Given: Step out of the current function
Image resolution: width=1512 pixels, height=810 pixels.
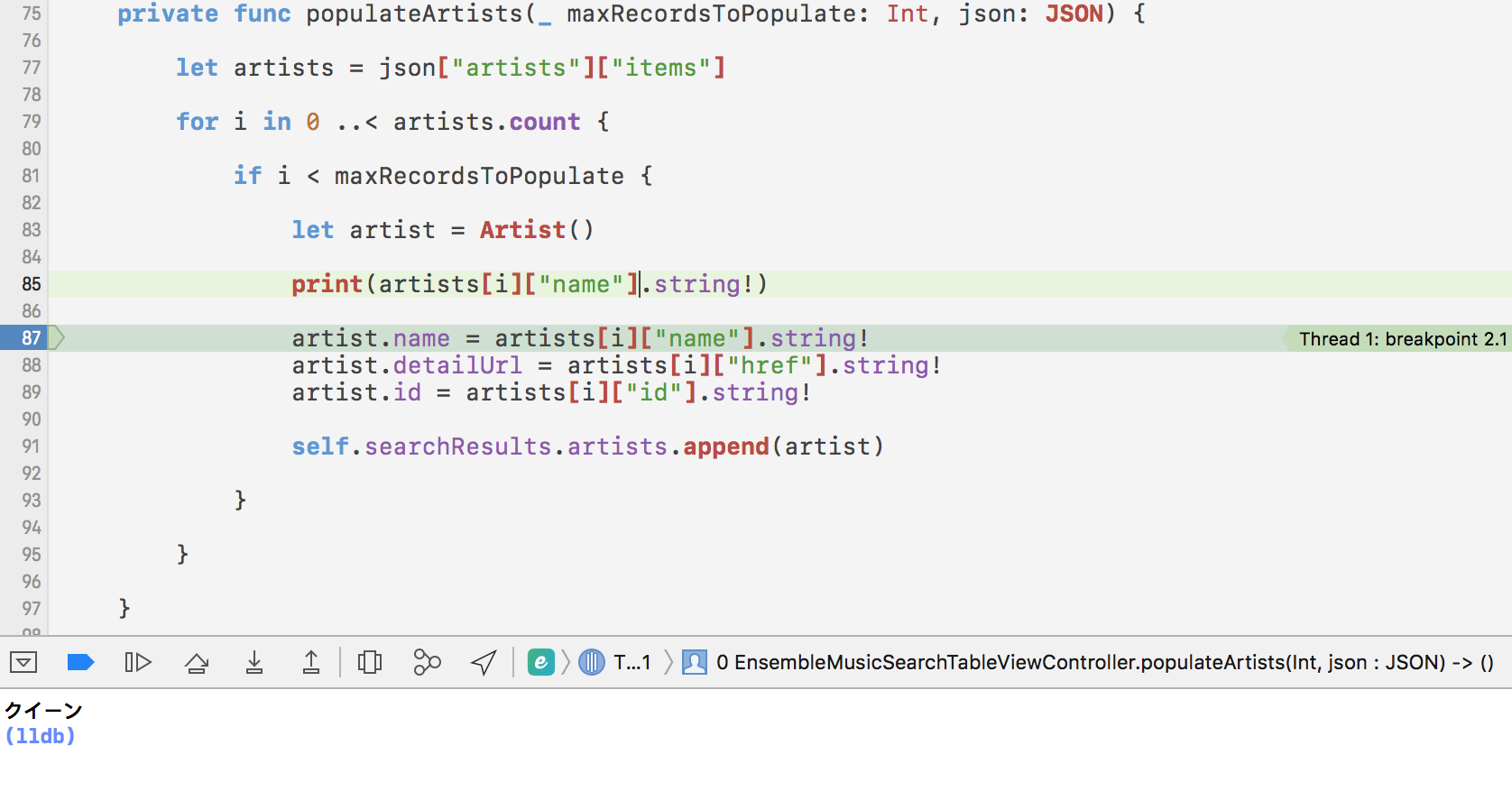Looking at the screenshot, I should pyautogui.click(x=310, y=663).
